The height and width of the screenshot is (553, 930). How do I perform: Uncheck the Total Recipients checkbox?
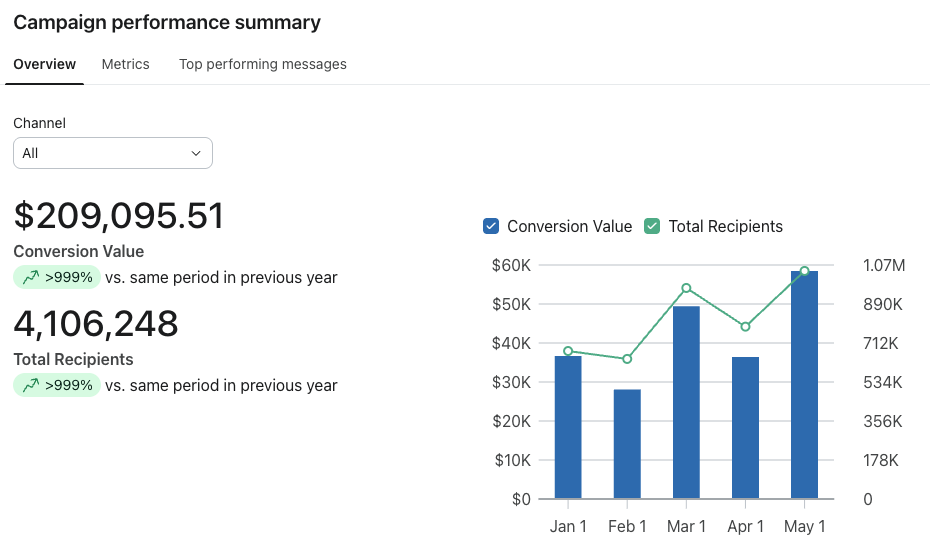[652, 226]
